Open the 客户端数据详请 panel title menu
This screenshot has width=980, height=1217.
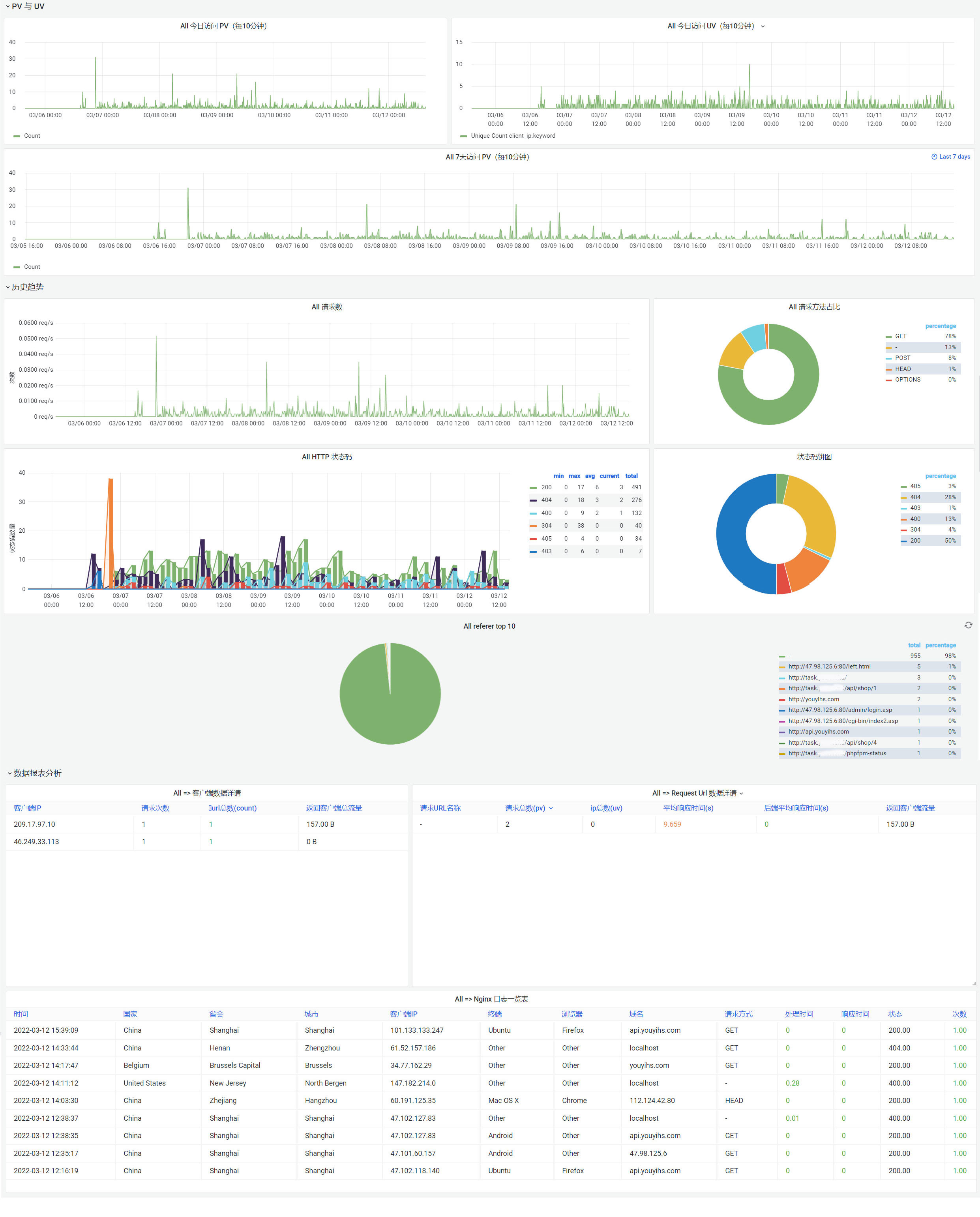(x=207, y=793)
